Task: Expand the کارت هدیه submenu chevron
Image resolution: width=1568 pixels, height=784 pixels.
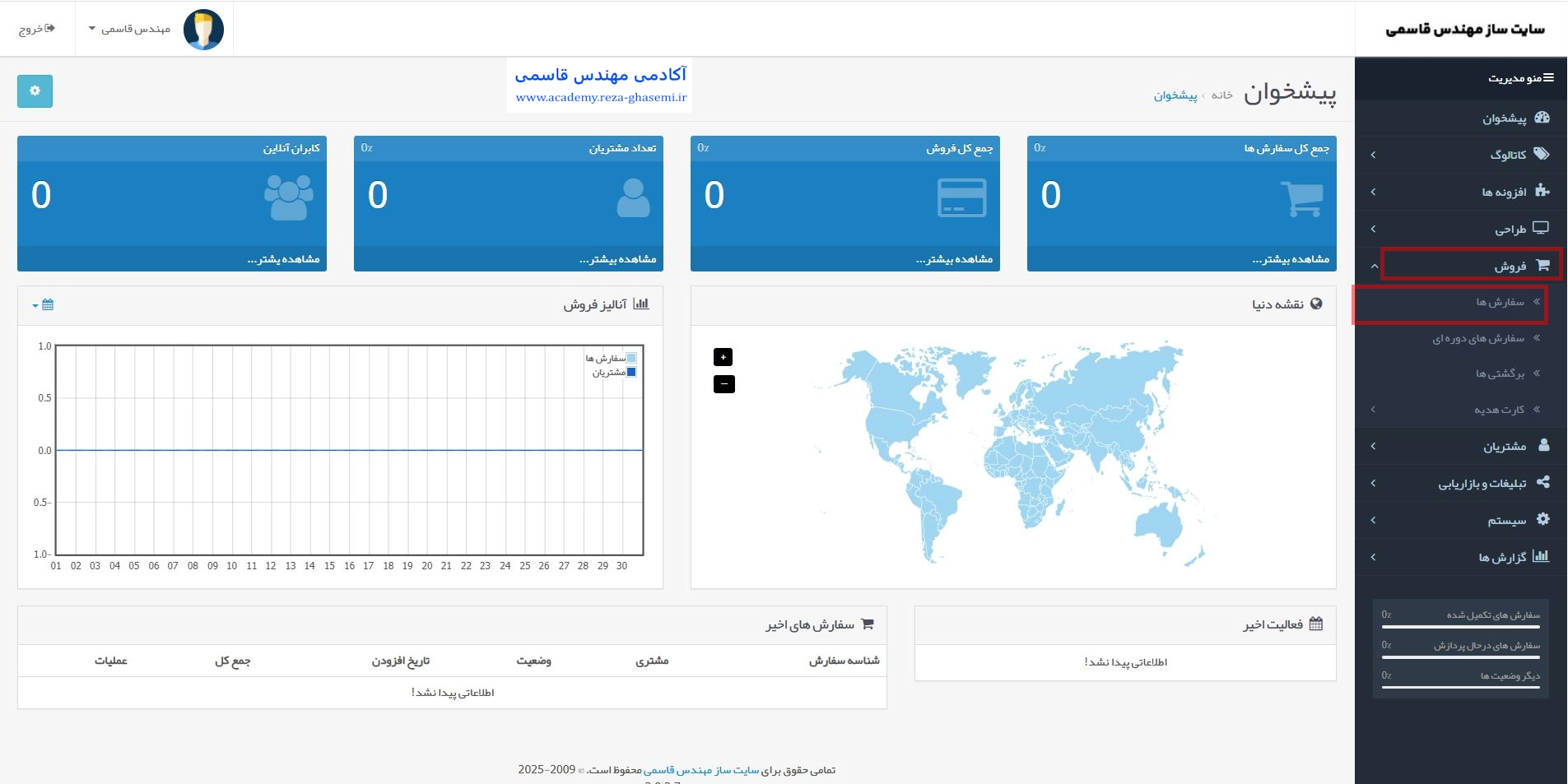Action: click(1373, 410)
